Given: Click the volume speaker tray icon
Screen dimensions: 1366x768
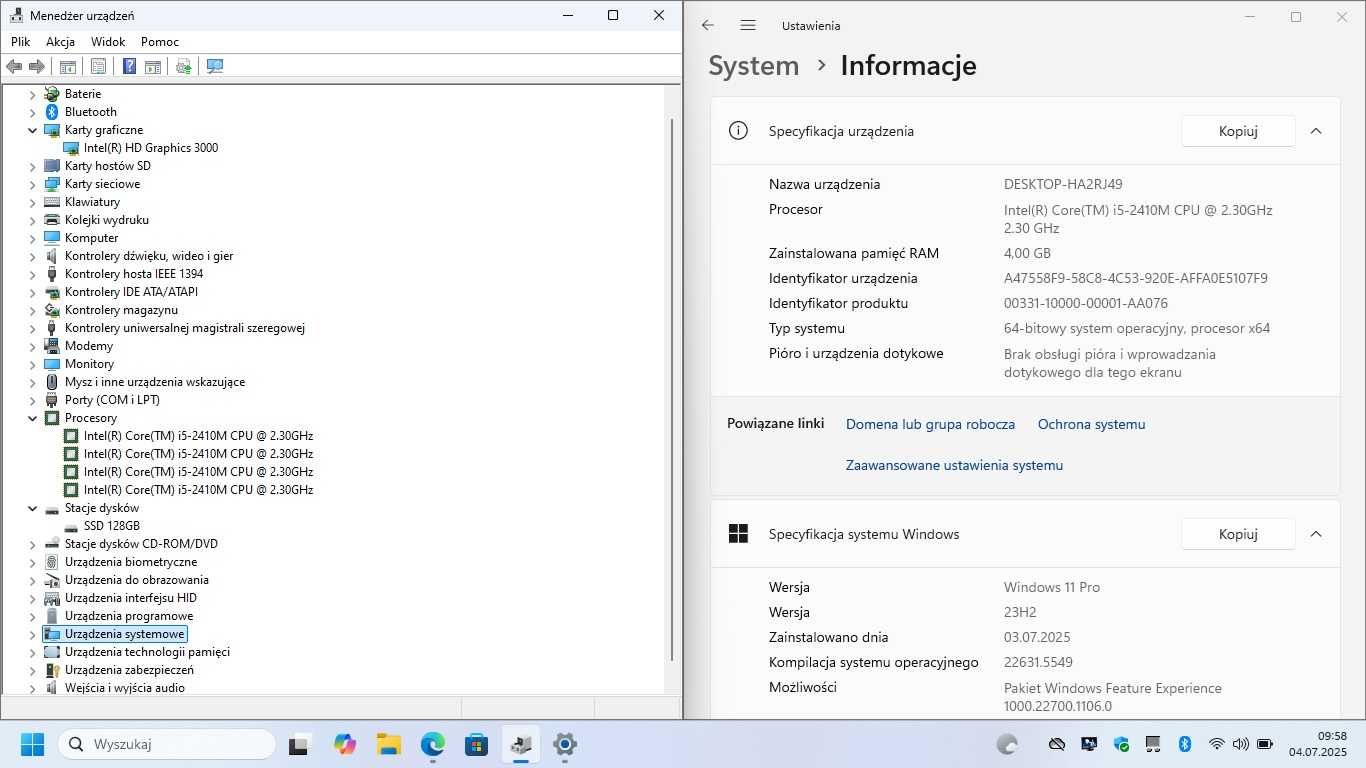Looking at the screenshot, I should coord(1241,744).
